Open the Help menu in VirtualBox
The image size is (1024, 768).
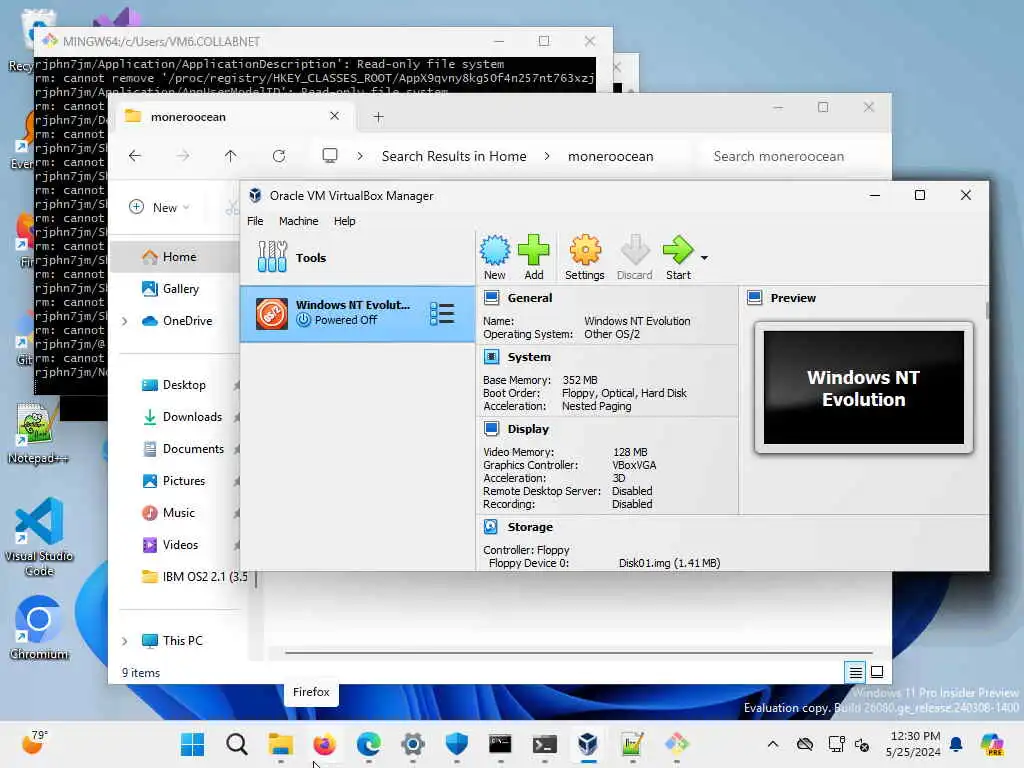[x=344, y=221]
